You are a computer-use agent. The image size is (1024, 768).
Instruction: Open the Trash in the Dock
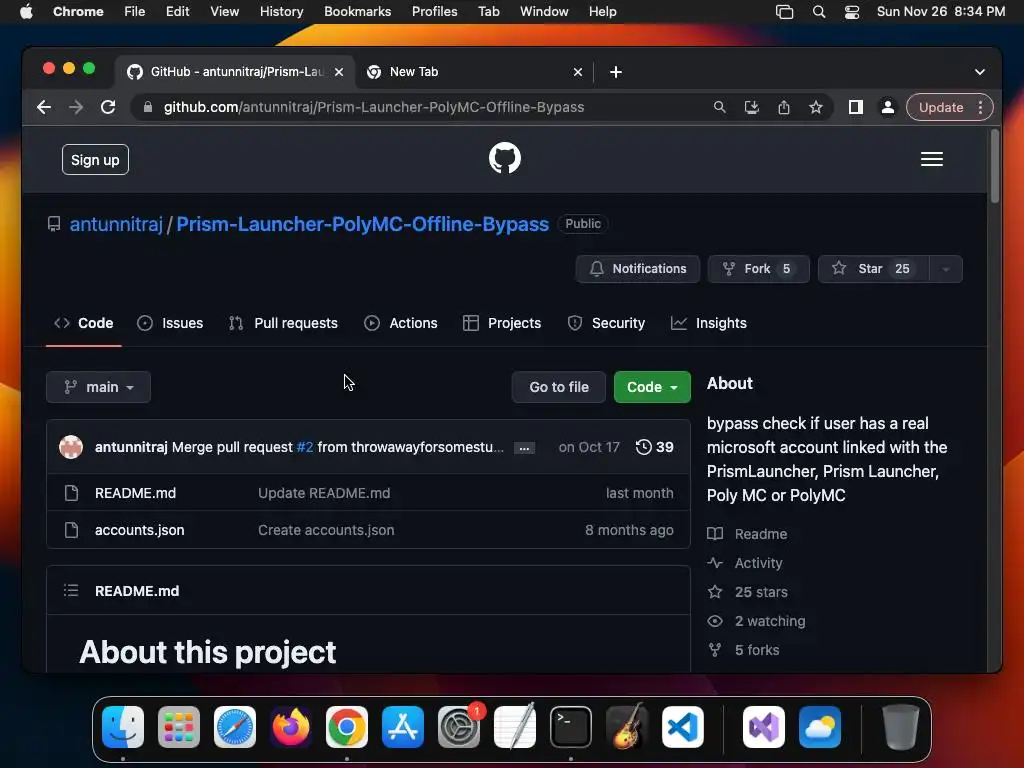tap(901, 727)
